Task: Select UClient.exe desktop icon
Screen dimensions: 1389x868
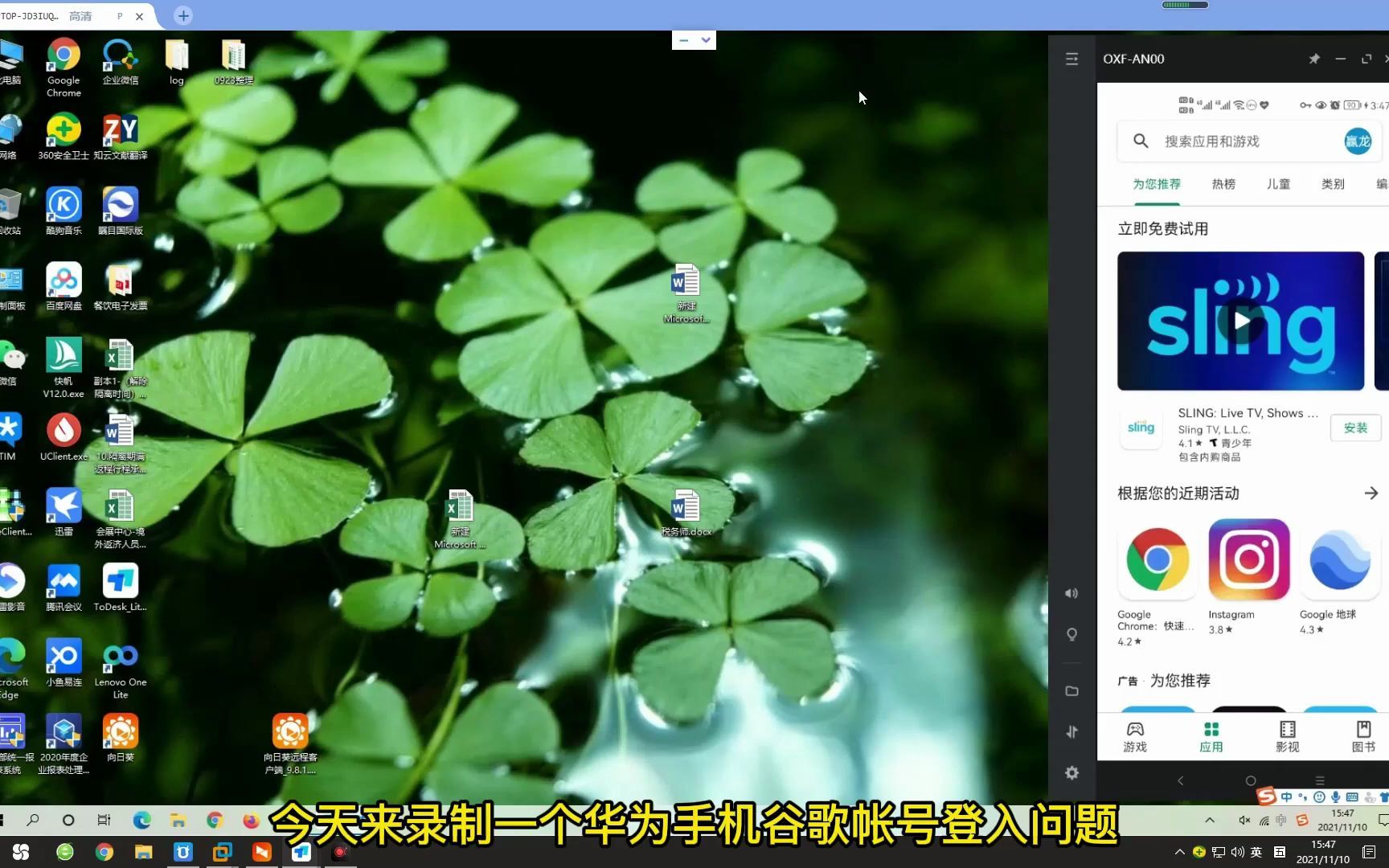Action: click(x=64, y=438)
